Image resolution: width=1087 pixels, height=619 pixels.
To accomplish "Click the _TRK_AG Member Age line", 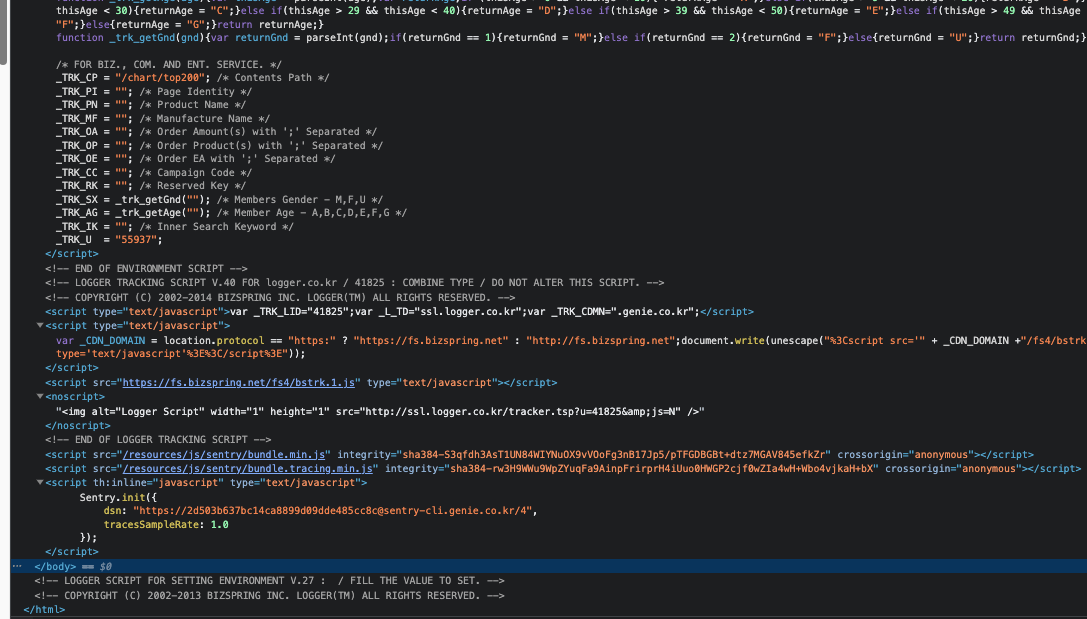I will click(232, 213).
